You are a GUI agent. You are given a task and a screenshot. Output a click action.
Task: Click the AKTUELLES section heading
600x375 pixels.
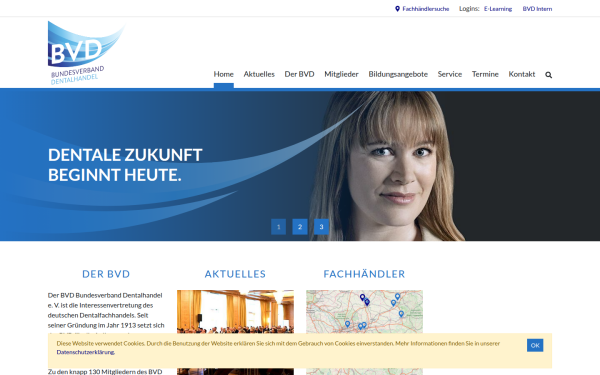235,274
